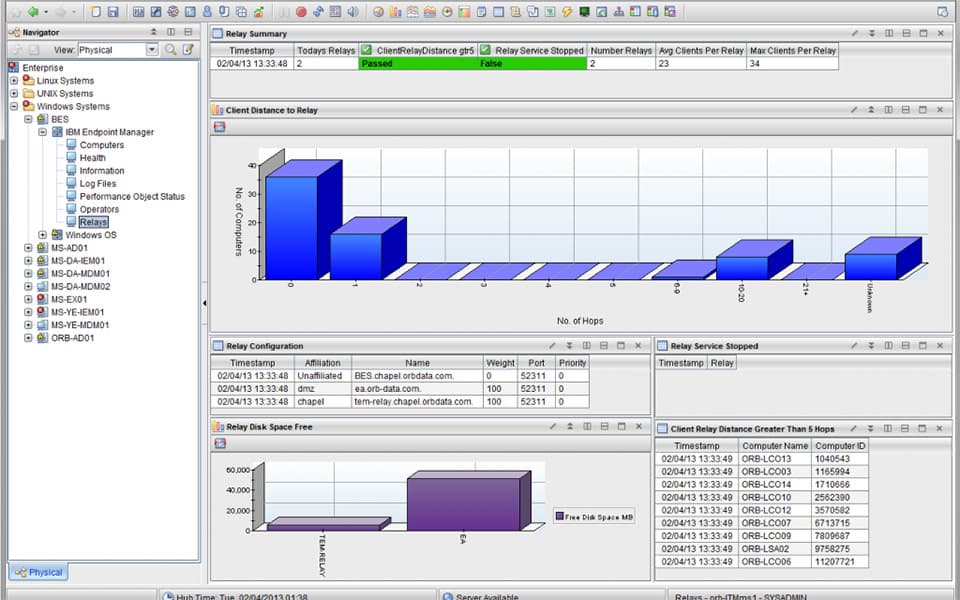
Task: Click the pencil edit icon in the Relay Service Stopped header
Action: (854, 345)
